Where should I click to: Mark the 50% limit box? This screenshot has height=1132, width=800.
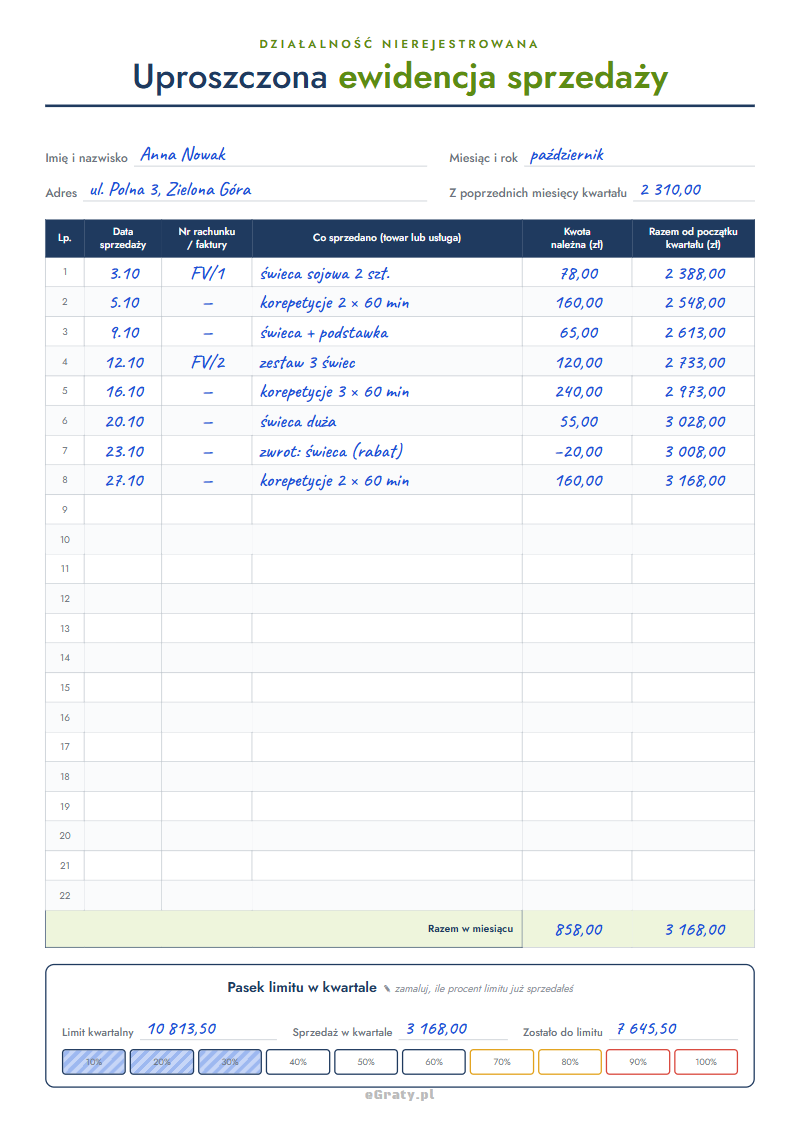(366, 1062)
